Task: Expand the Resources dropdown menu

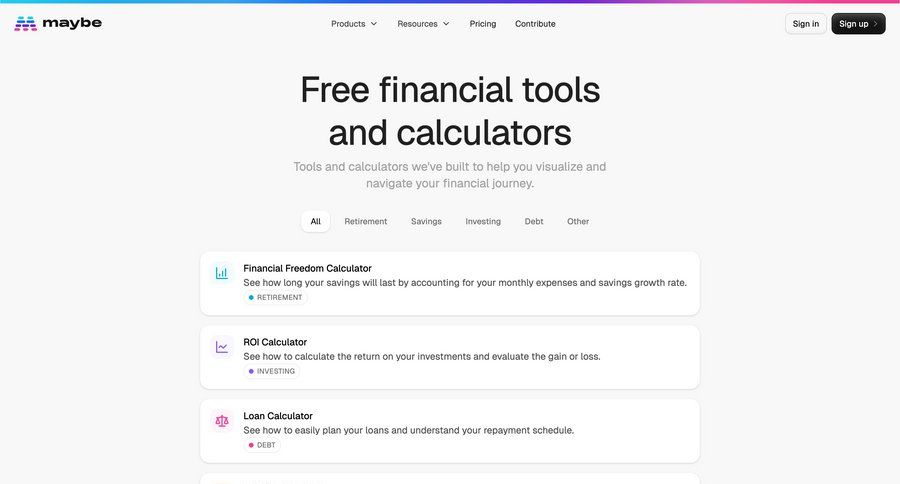Action: [423, 24]
